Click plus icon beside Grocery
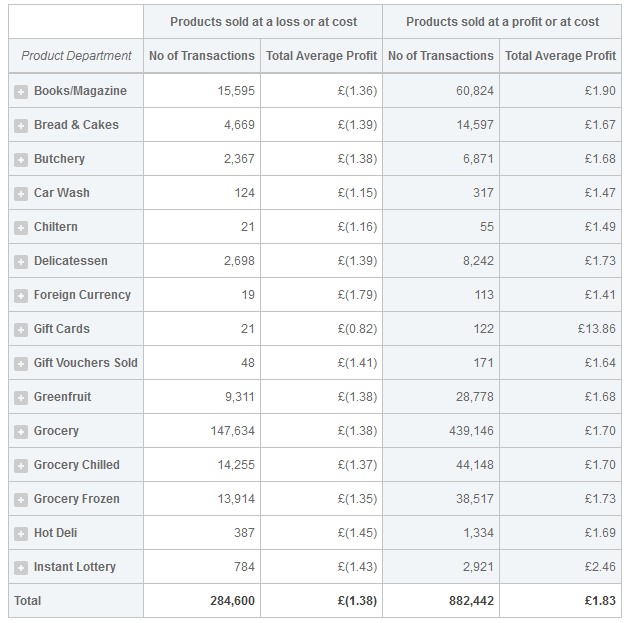This screenshot has height=623, width=628. [21, 432]
